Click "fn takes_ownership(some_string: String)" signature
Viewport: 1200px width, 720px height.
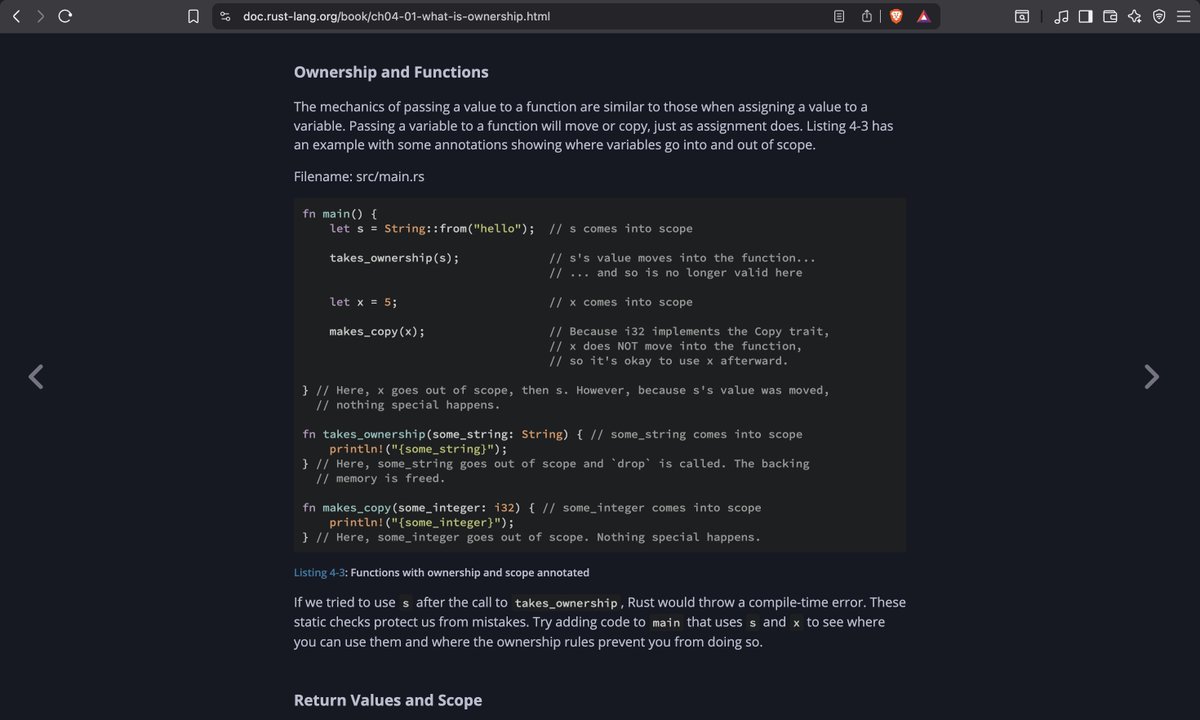[434, 434]
